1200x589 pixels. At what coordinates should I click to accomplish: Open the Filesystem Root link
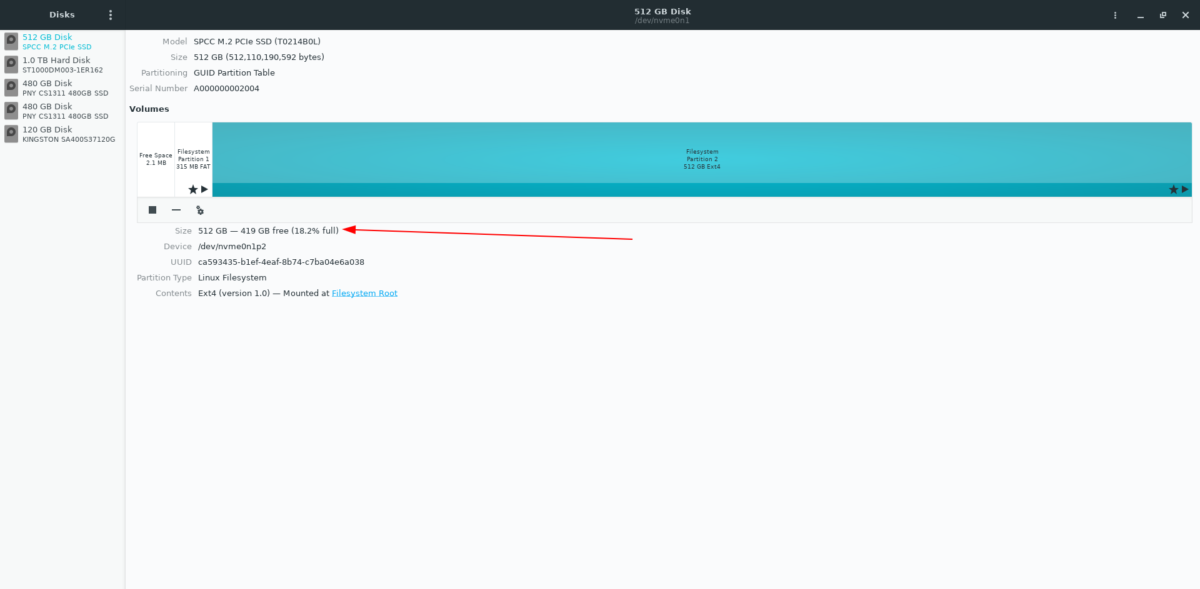pyautogui.click(x=364, y=293)
